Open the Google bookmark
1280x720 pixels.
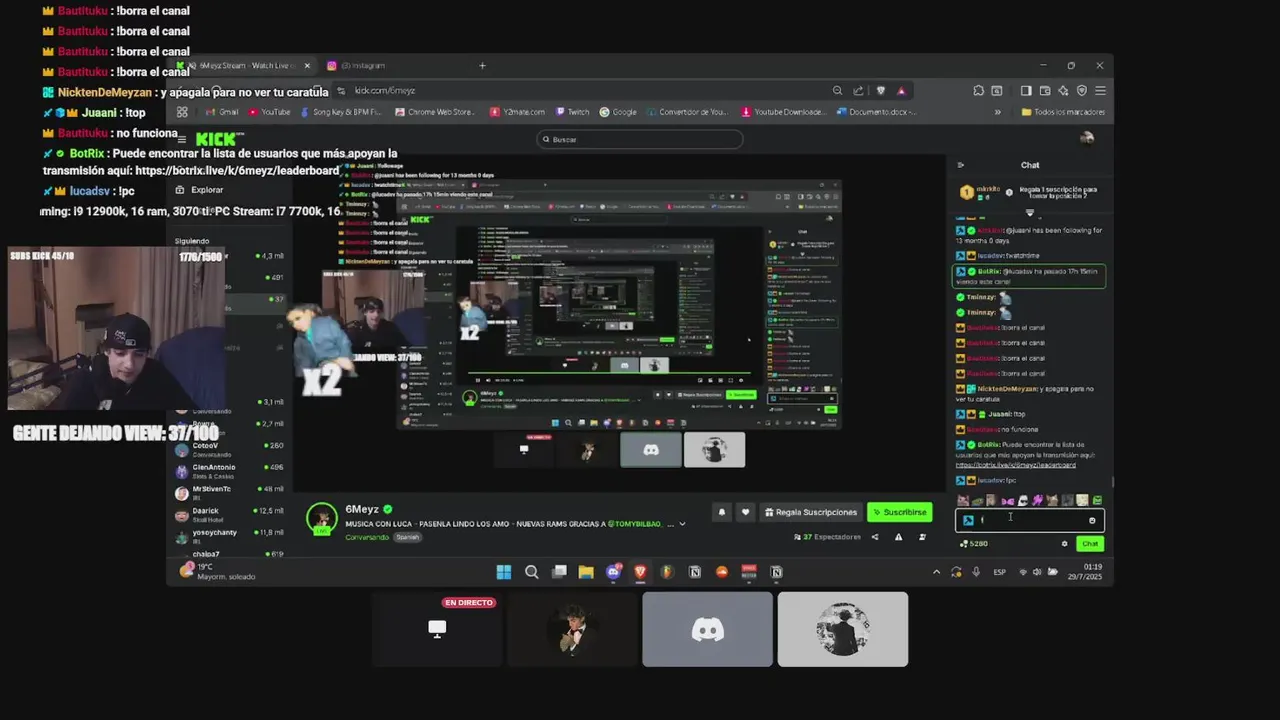[x=619, y=112]
